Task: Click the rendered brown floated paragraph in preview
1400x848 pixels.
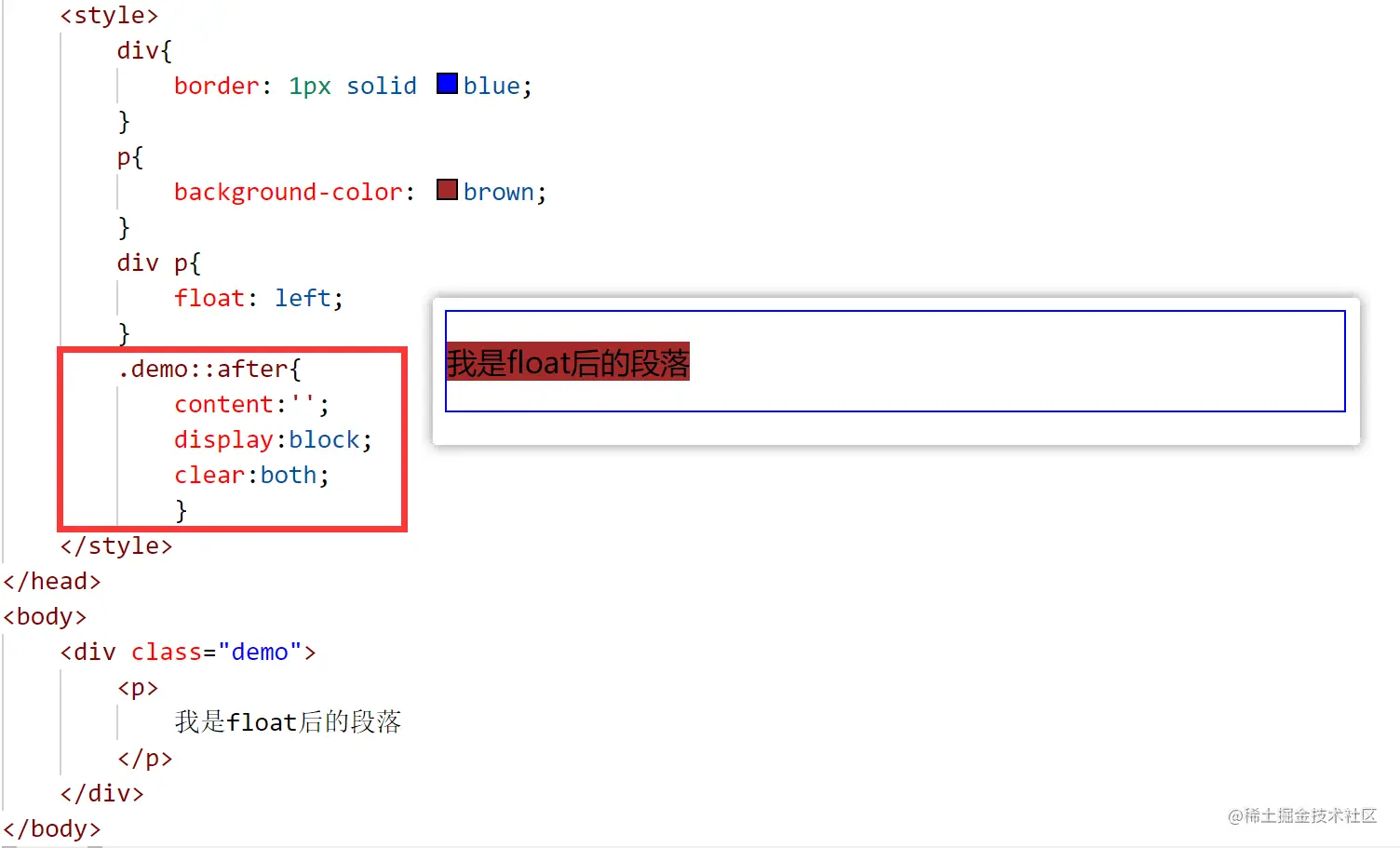Action: pos(568,361)
